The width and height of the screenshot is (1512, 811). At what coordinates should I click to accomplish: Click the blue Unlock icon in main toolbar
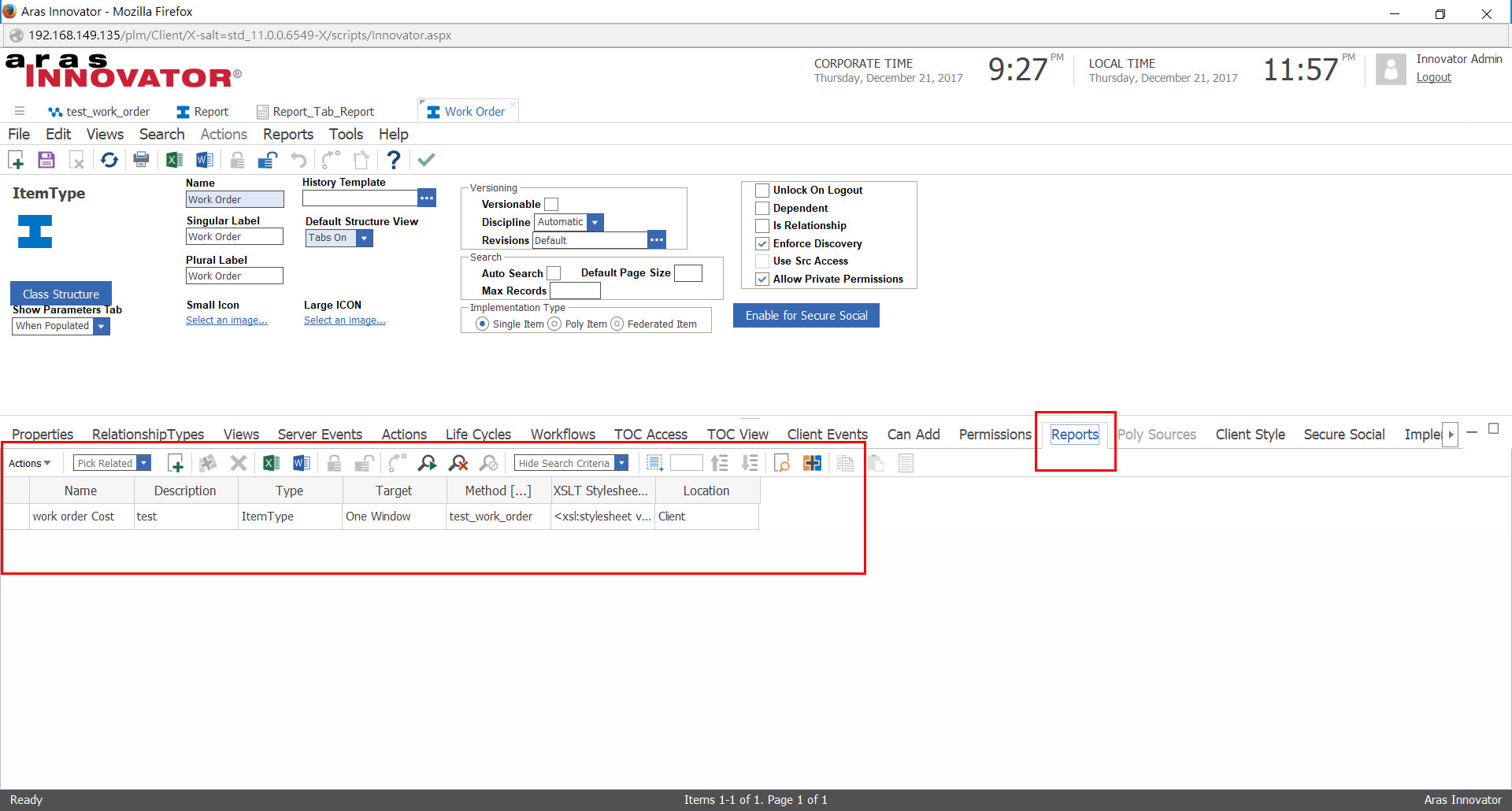(268, 160)
